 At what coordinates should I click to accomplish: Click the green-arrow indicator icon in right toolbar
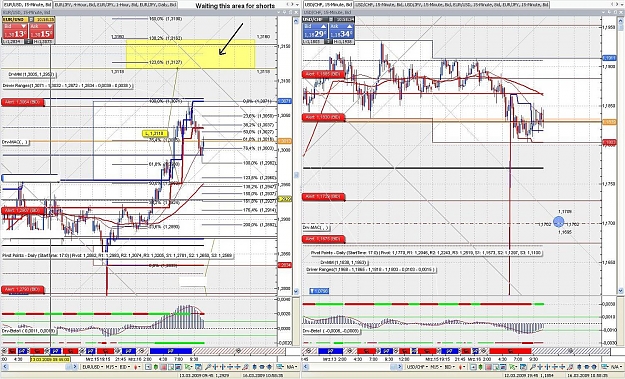[513, 367]
